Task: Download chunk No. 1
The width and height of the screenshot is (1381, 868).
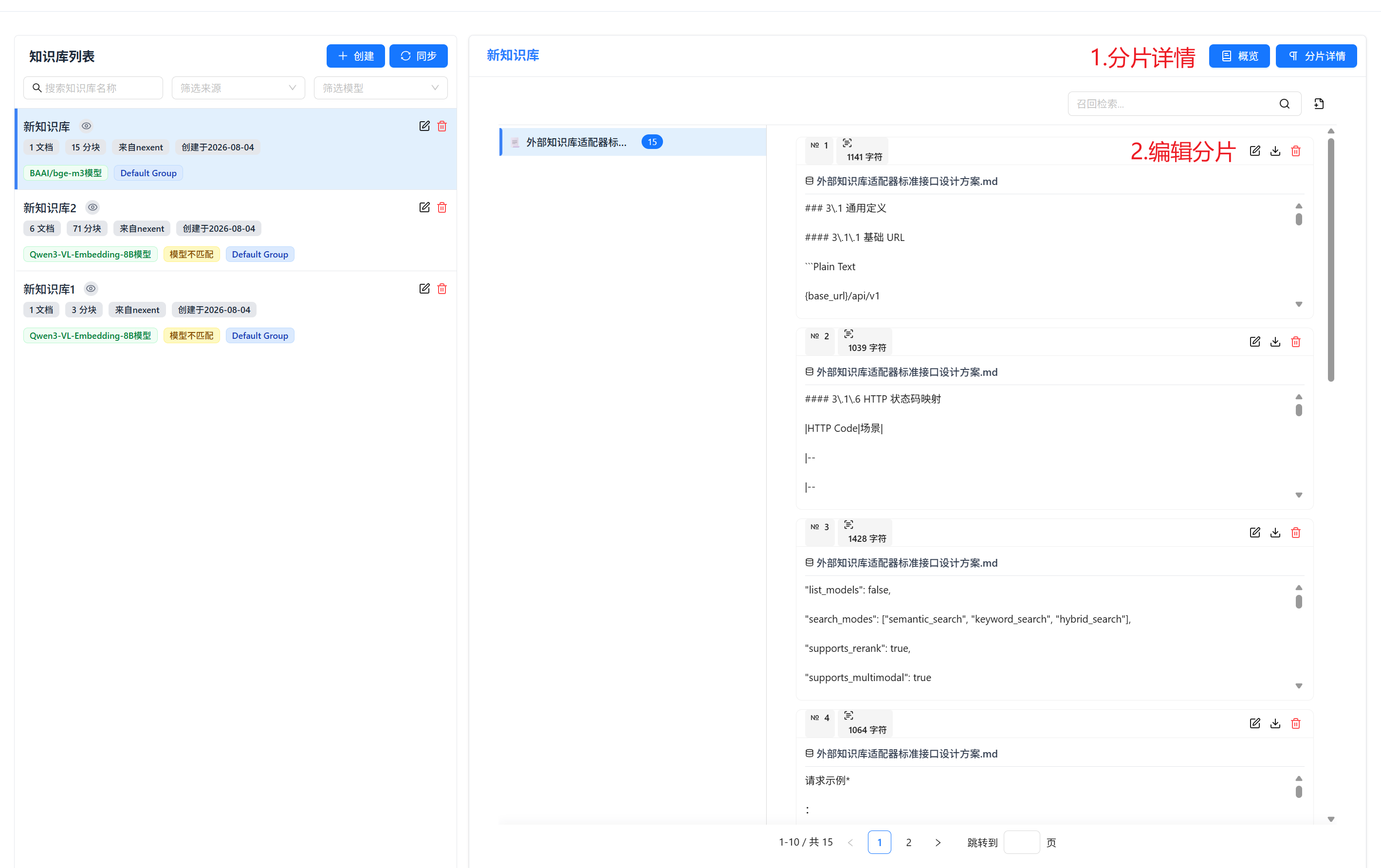Action: tap(1275, 151)
